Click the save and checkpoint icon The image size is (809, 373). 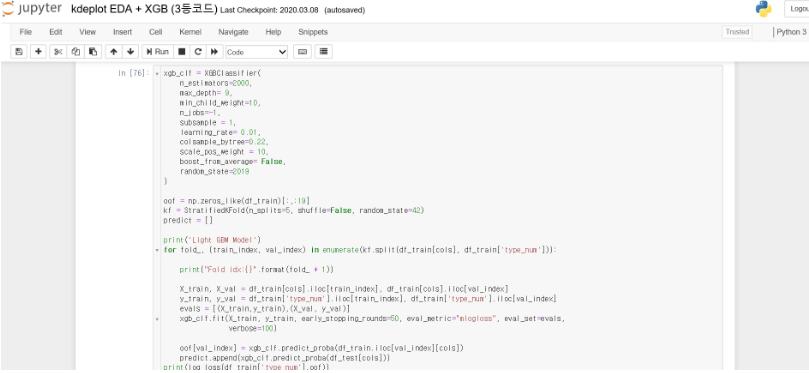pyautogui.click(x=19, y=52)
